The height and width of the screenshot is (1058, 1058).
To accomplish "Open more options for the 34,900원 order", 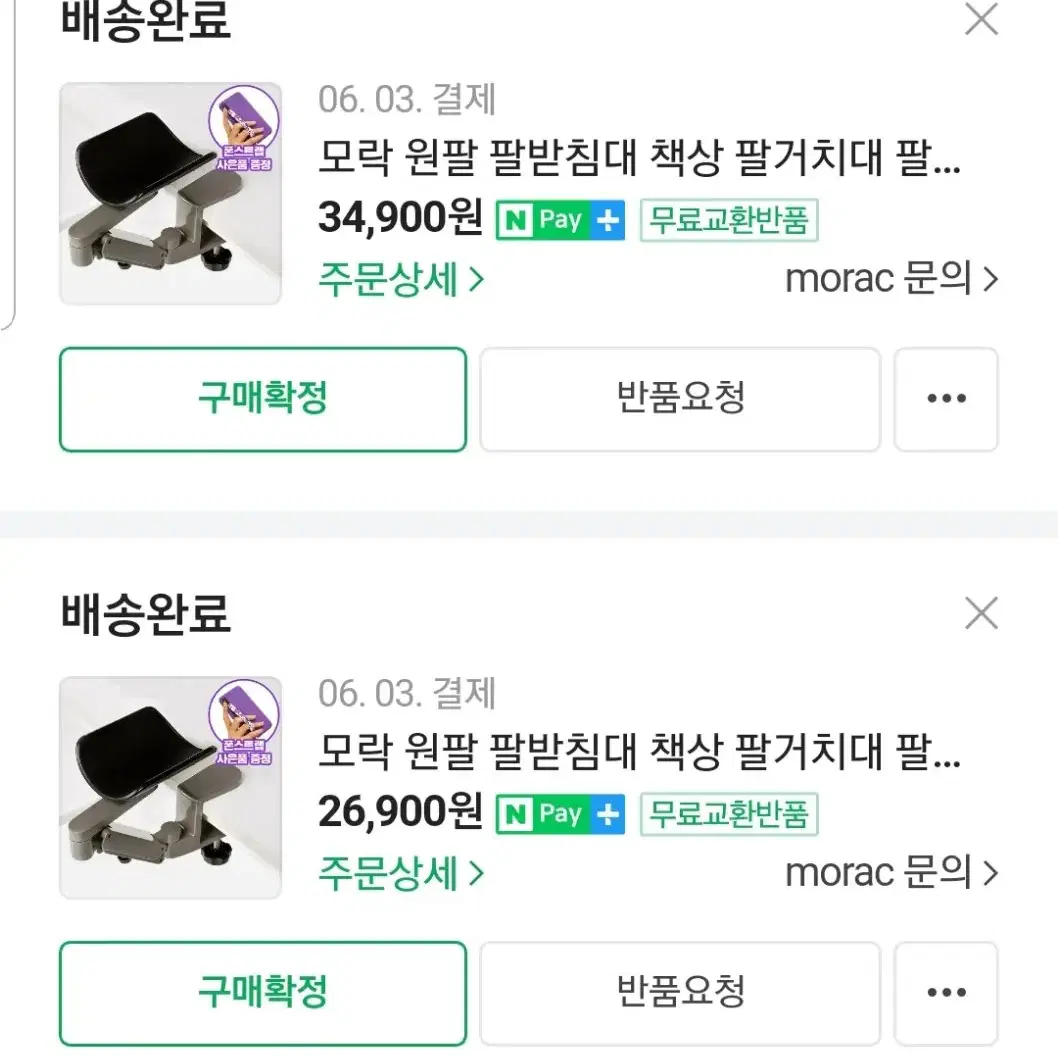I will [946, 399].
